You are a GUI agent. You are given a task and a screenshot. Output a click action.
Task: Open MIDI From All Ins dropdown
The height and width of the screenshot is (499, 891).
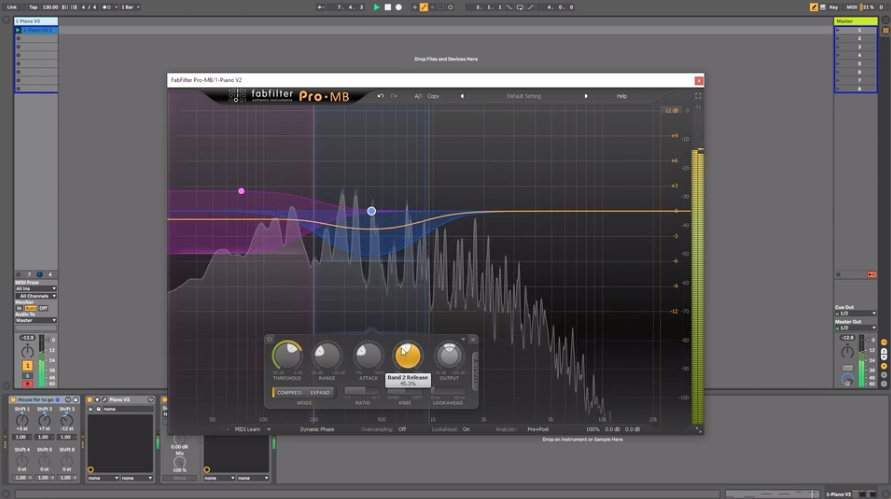point(36,289)
